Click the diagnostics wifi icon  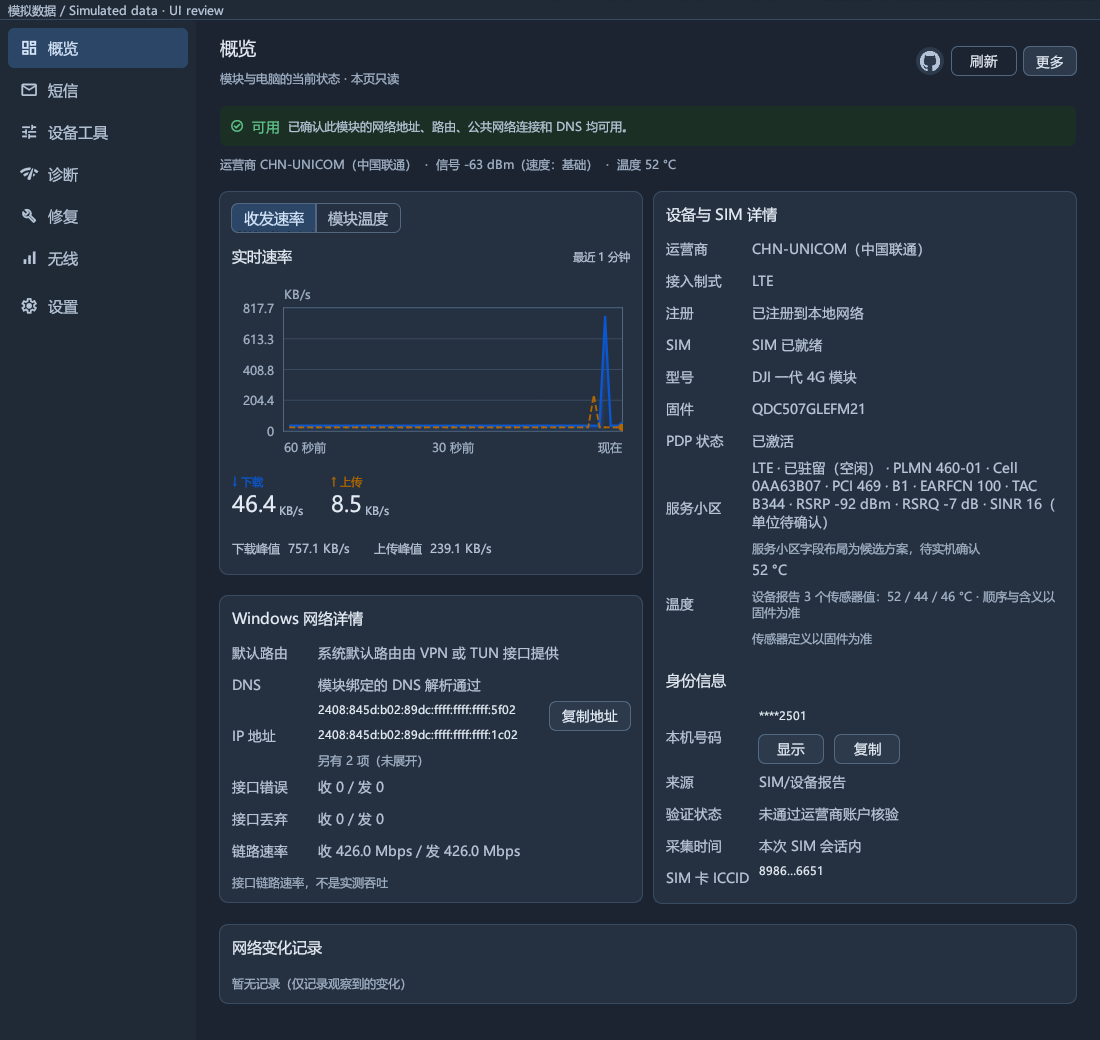29,173
